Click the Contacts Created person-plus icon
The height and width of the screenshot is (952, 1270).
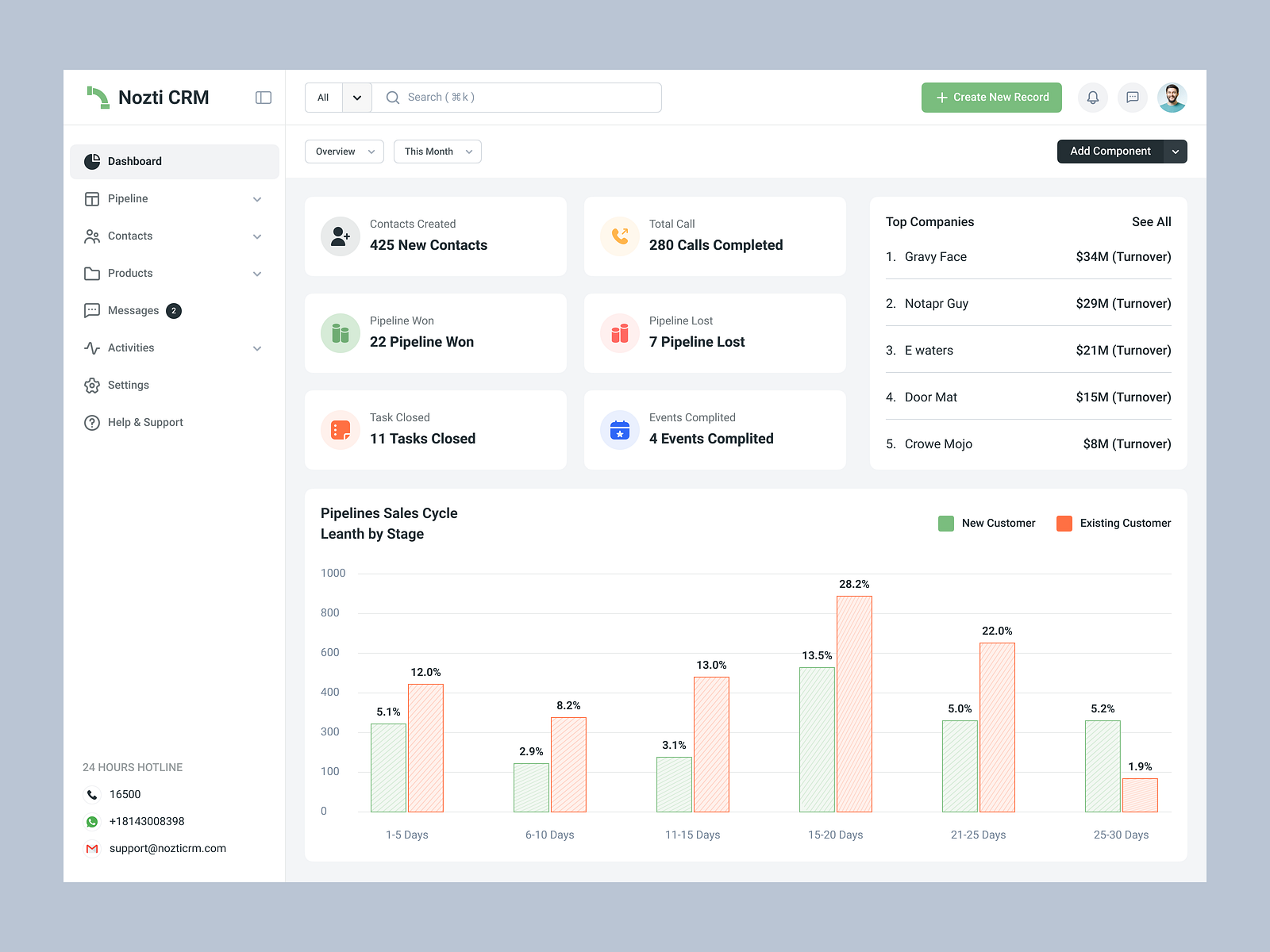pos(341,236)
